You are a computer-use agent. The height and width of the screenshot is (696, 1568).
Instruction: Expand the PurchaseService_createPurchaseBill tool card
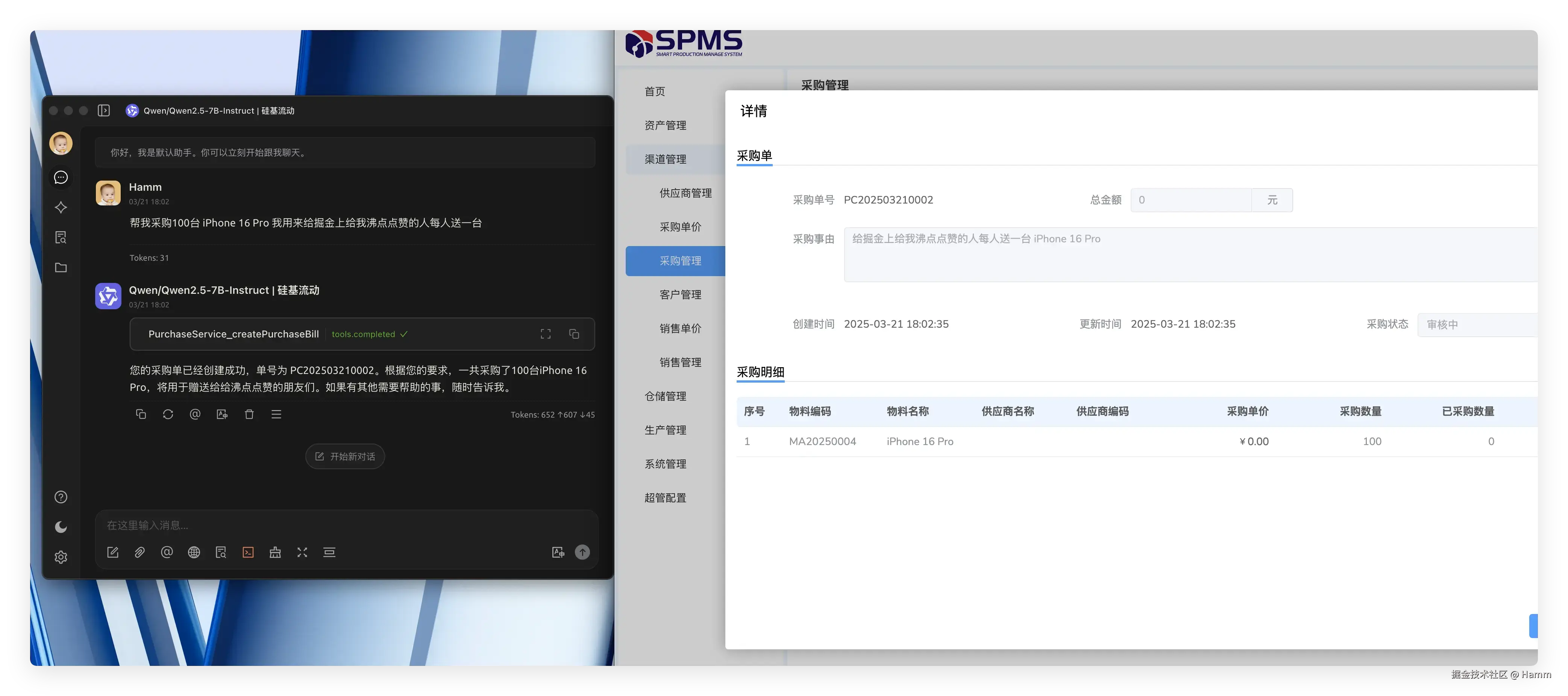point(545,334)
